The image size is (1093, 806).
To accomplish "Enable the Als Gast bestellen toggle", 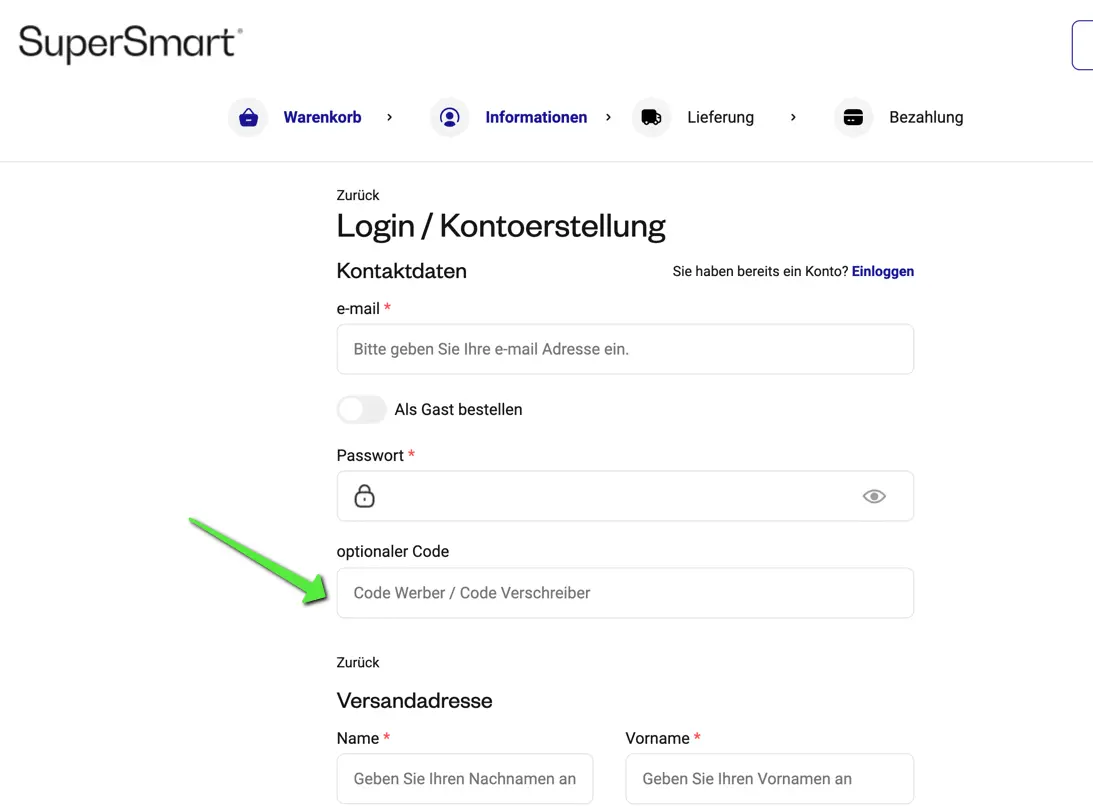I will coord(361,409).
